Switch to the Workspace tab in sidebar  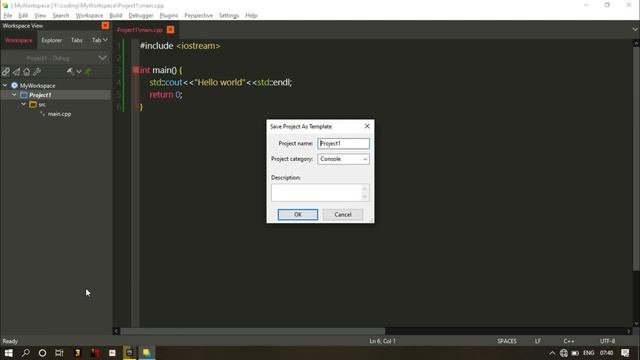19,40
